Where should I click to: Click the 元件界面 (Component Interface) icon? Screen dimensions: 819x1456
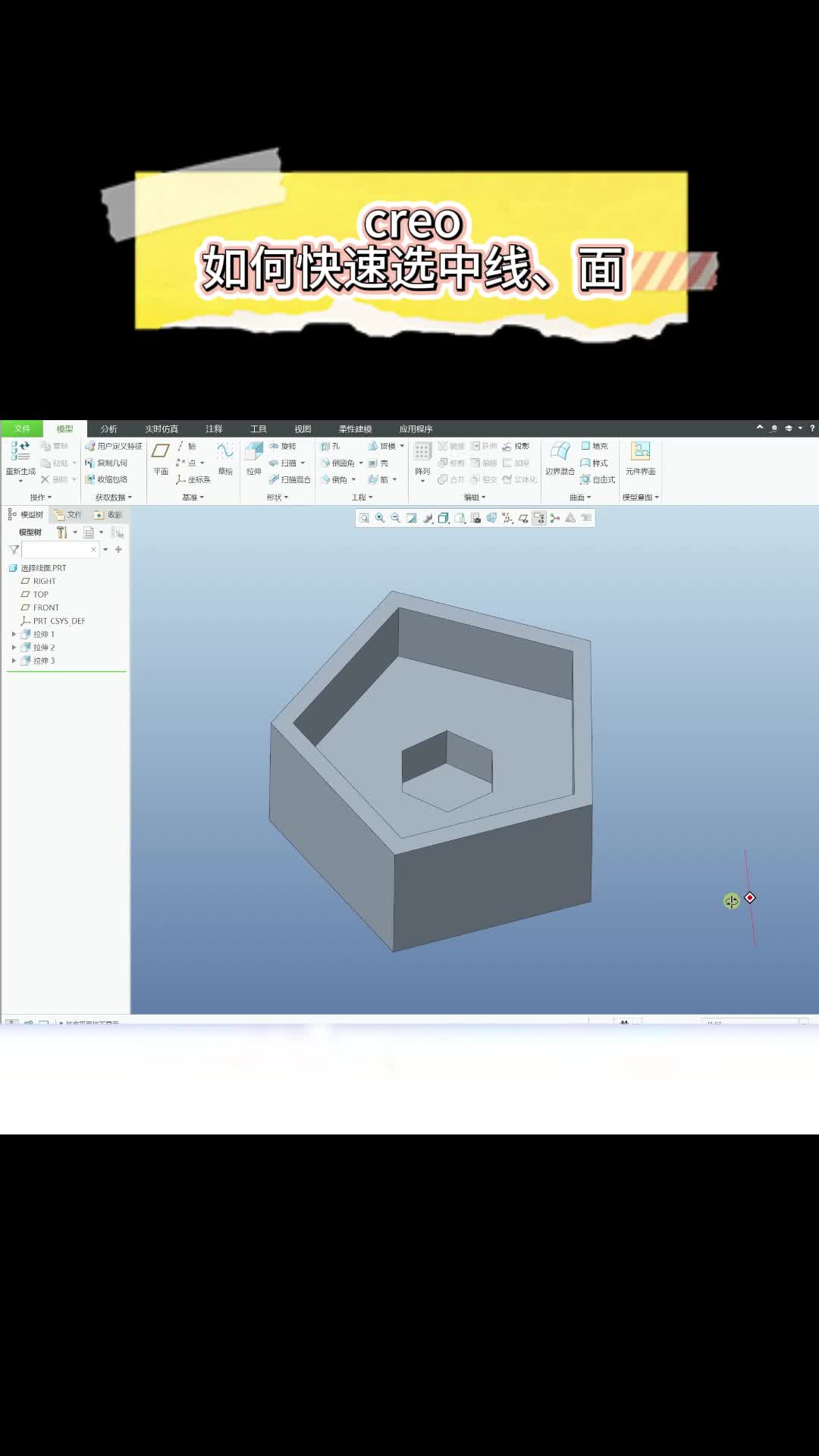tap(640, 458)
